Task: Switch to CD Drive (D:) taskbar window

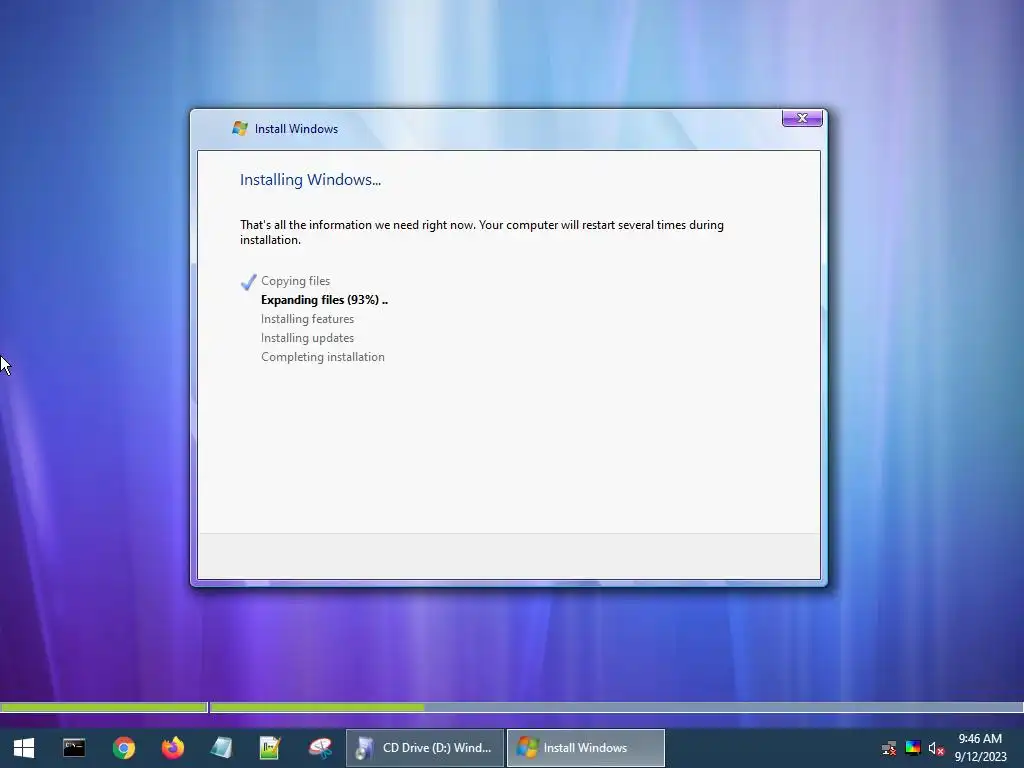Action: (x=424, y=748)
